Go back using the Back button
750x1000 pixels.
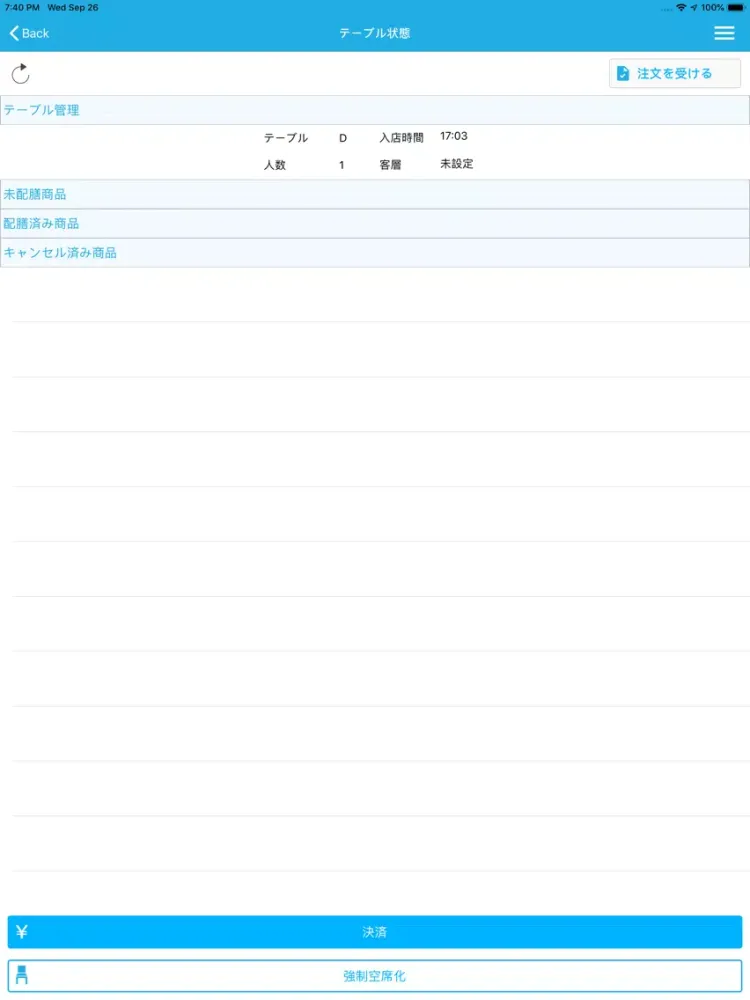[29, 33]
